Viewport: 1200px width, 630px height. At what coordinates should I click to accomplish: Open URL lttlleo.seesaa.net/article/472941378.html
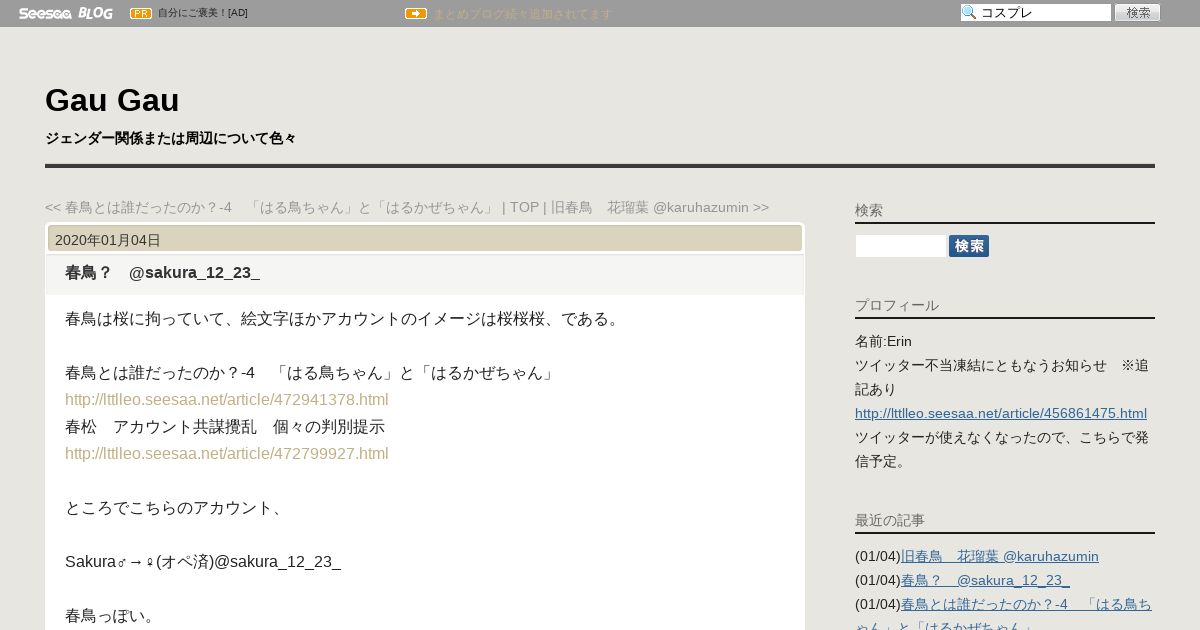[227, 400]
